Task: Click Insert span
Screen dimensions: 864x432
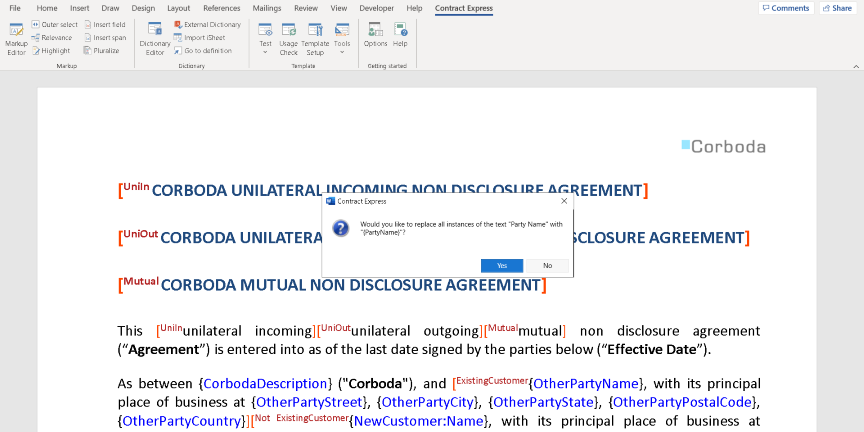Action: (x=105, y=37)
